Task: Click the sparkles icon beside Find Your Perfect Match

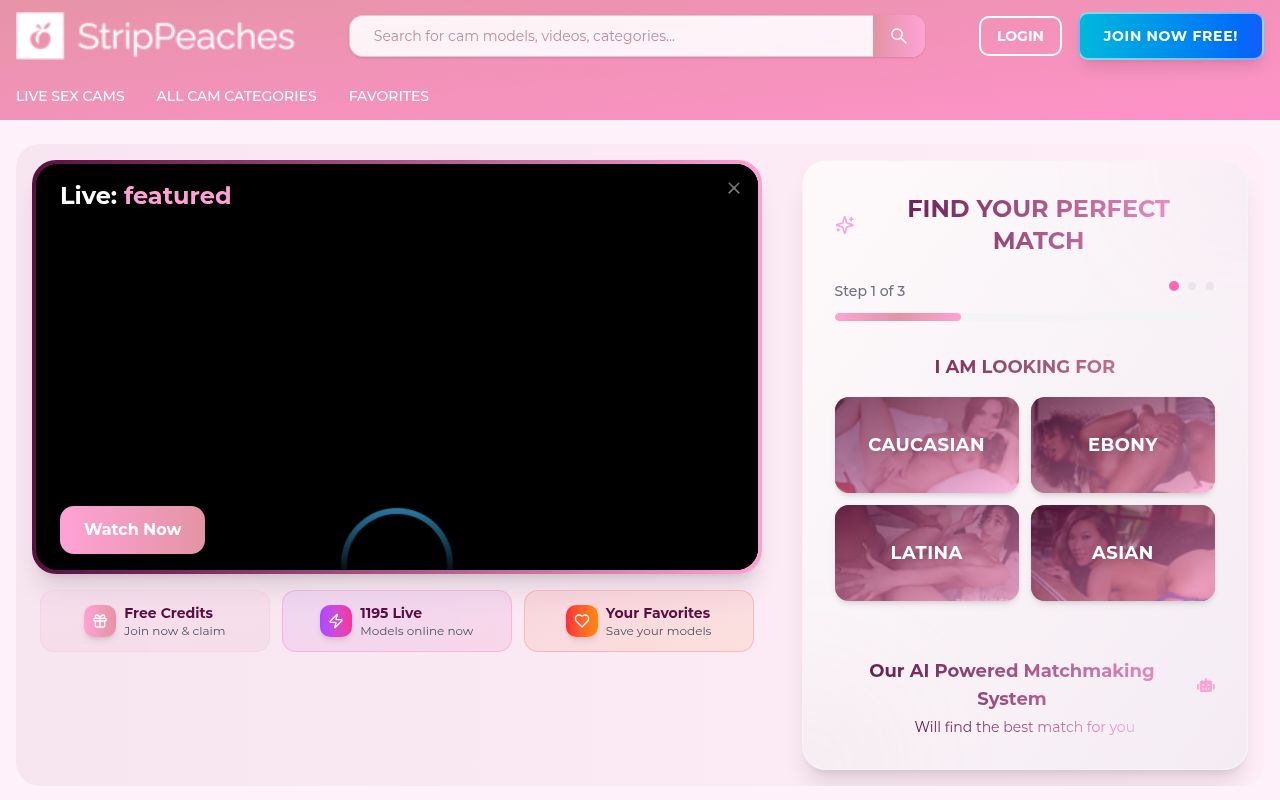Action: 845,225
